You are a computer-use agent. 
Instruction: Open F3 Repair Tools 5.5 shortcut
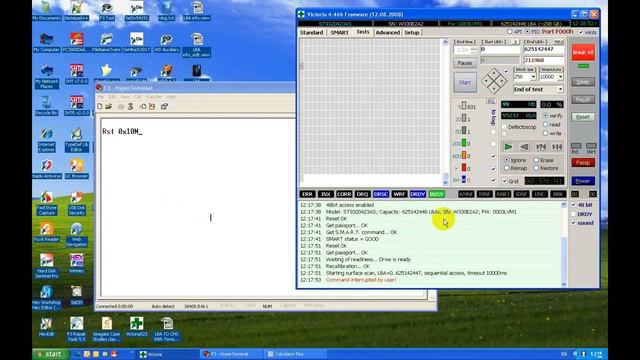pyautogui.click(x=76, y=329)
